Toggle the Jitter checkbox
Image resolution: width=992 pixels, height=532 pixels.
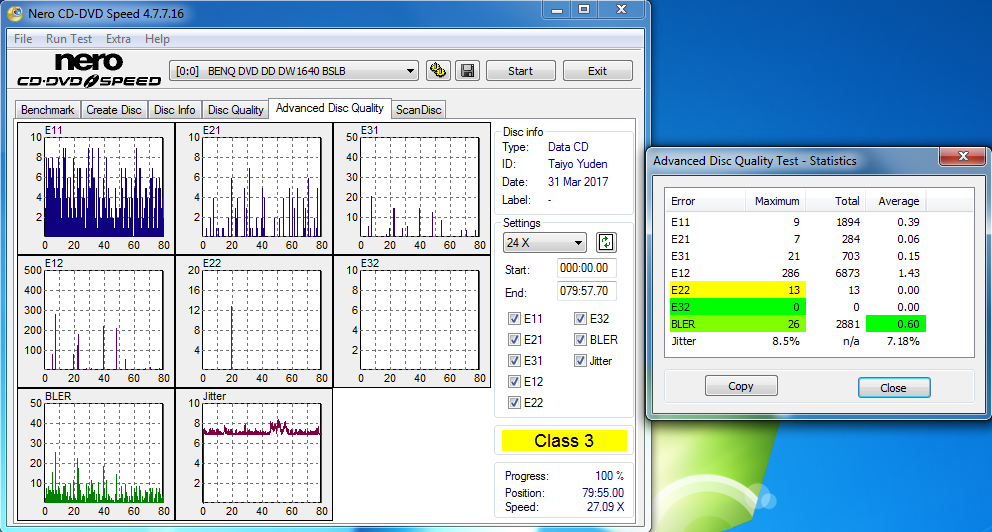[x=580, y=361]
